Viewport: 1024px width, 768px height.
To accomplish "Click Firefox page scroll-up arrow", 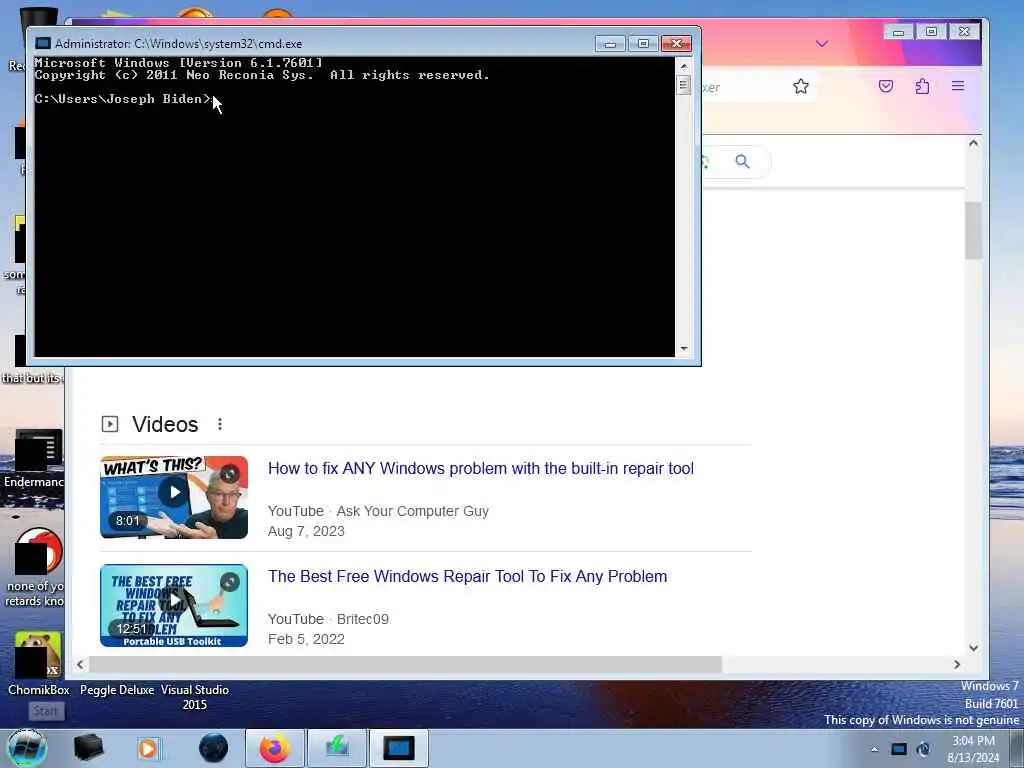I will coord(974,143).
